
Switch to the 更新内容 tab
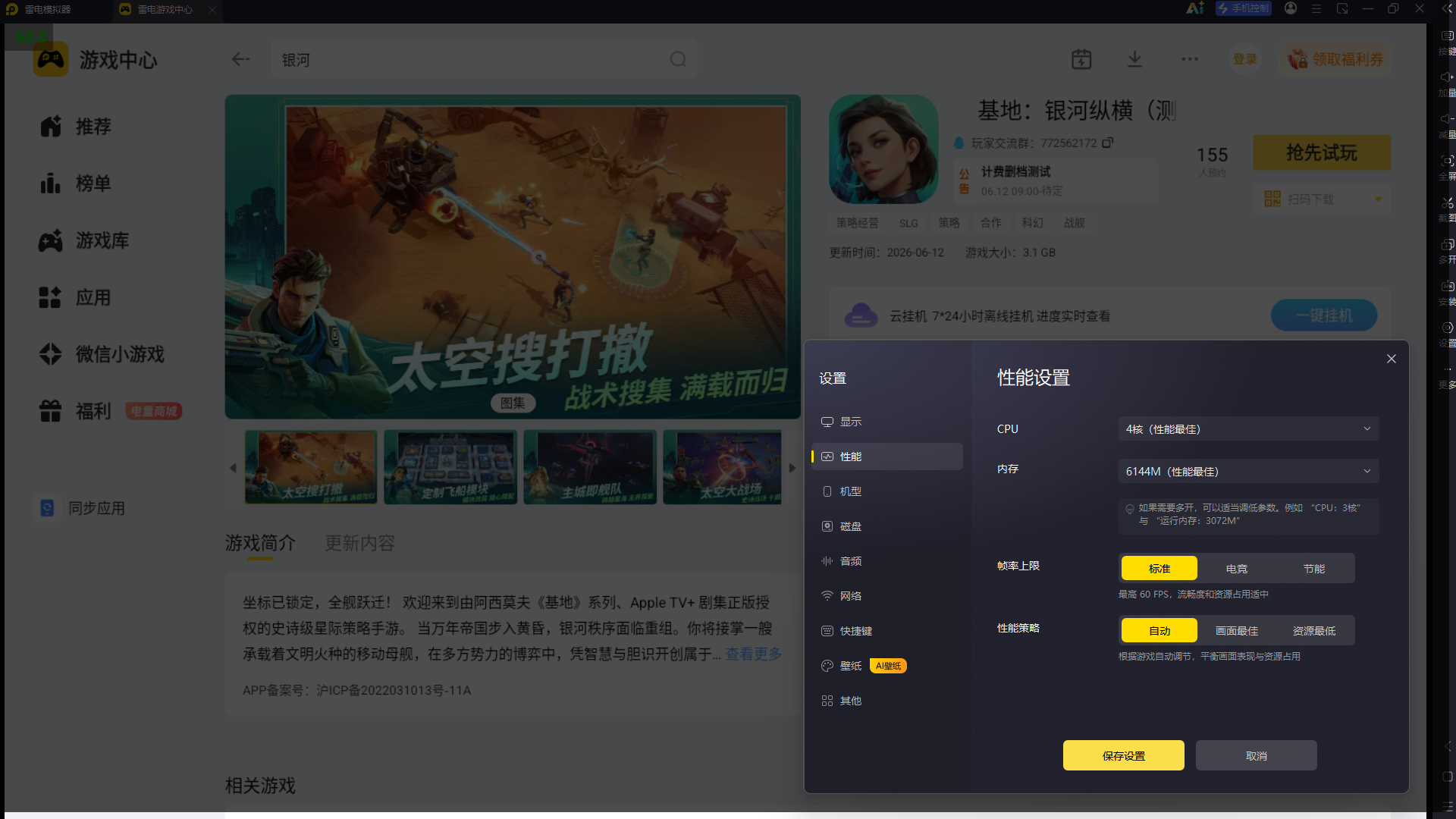pos(359,543)
